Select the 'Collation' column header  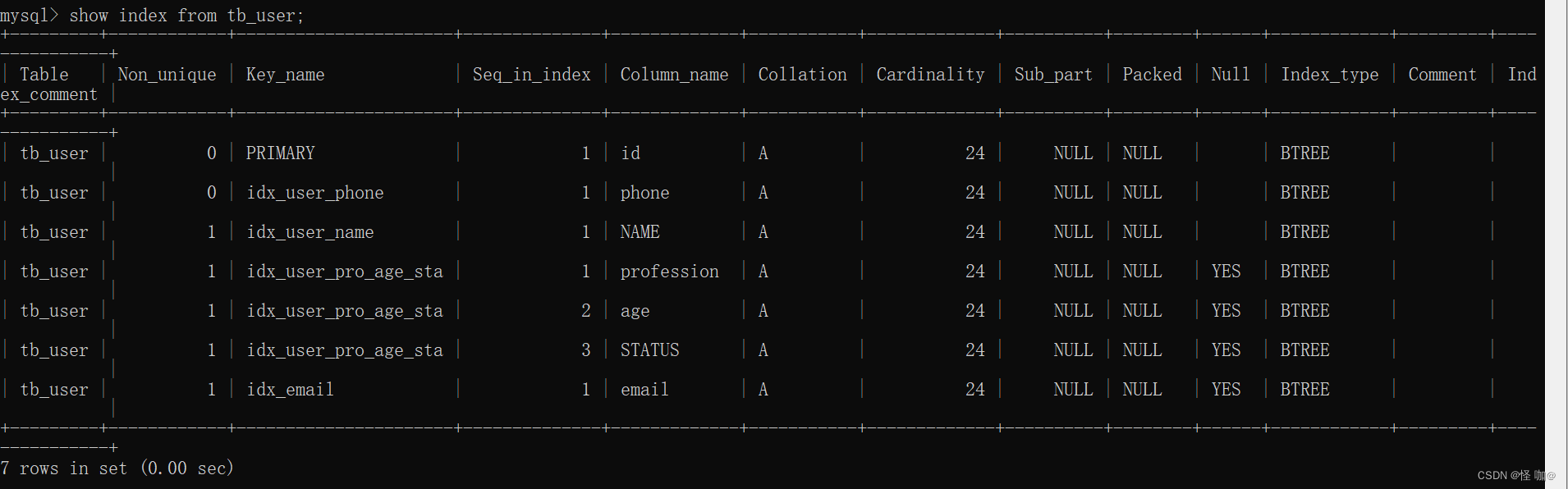pos(802,75)
